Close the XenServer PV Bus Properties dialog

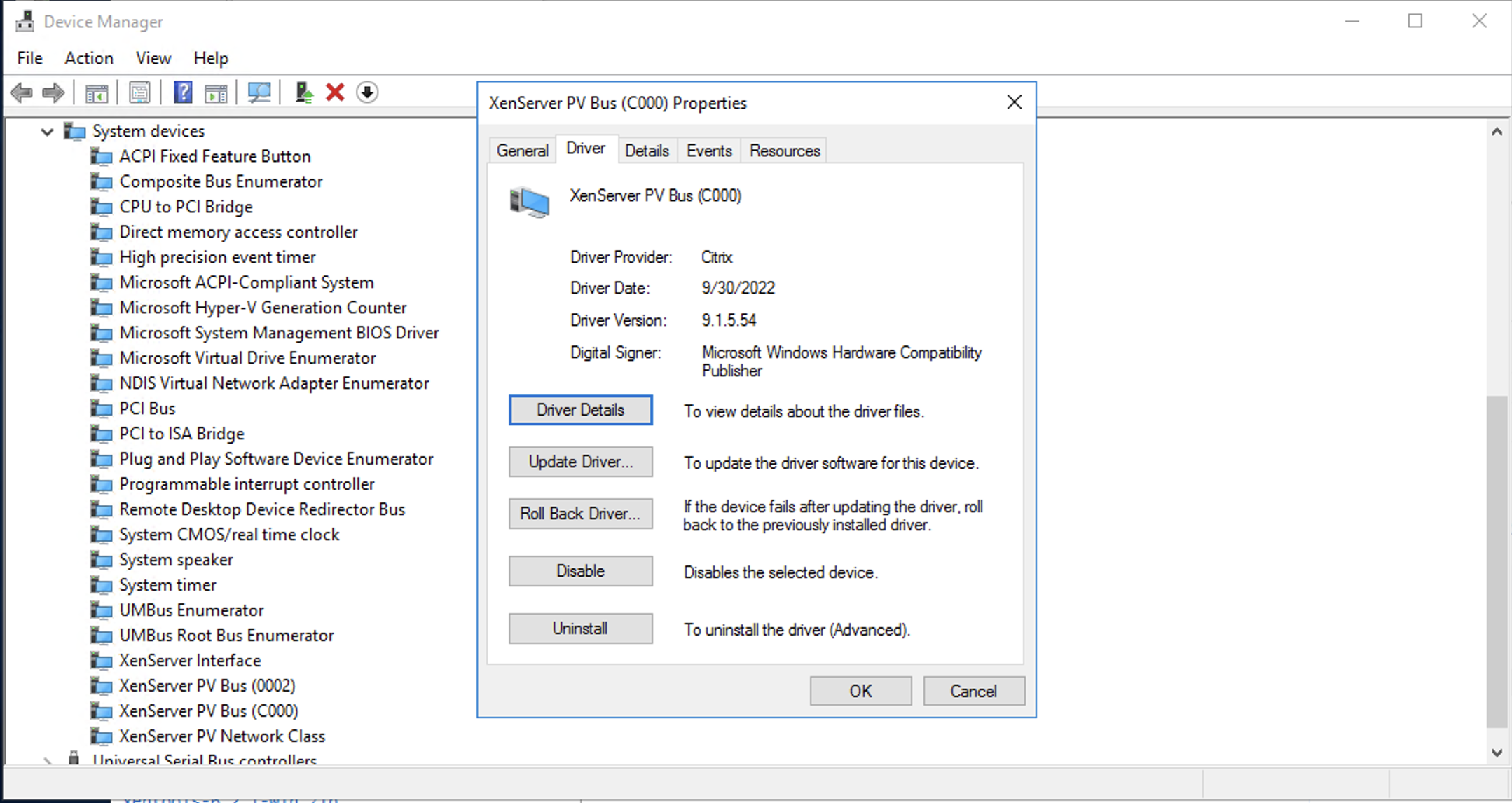click(1014, 103)
